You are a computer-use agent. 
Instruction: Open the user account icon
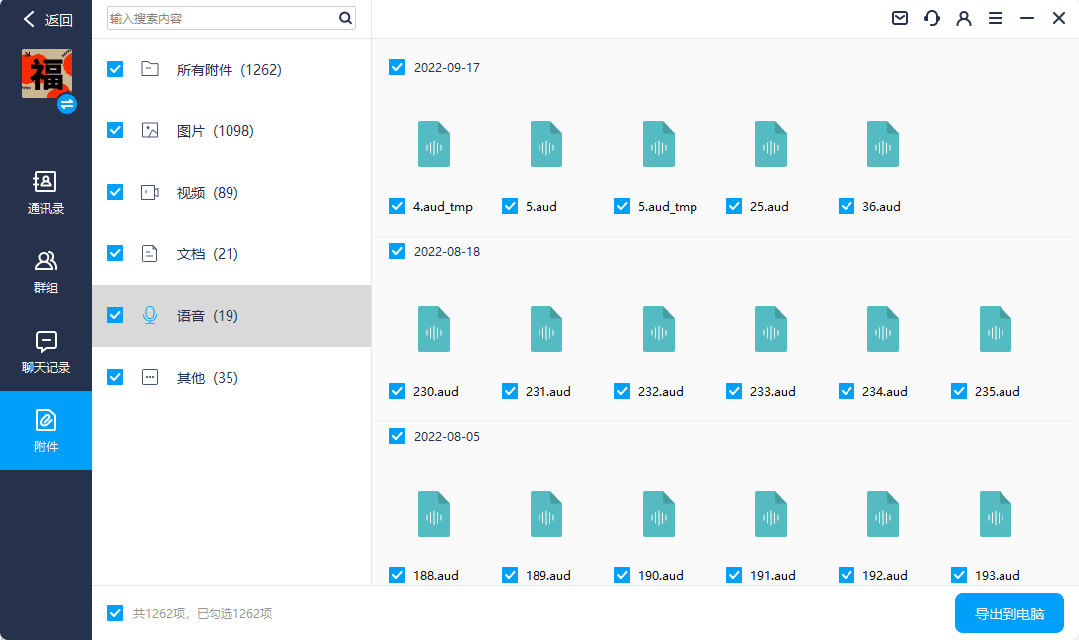[x=964, y=18]
